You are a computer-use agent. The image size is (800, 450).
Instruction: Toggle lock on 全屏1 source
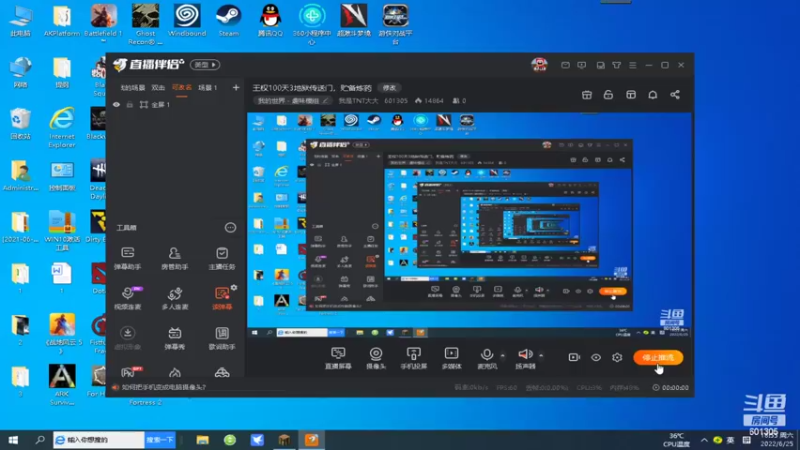pyautogui.click(x=130, y=105)
